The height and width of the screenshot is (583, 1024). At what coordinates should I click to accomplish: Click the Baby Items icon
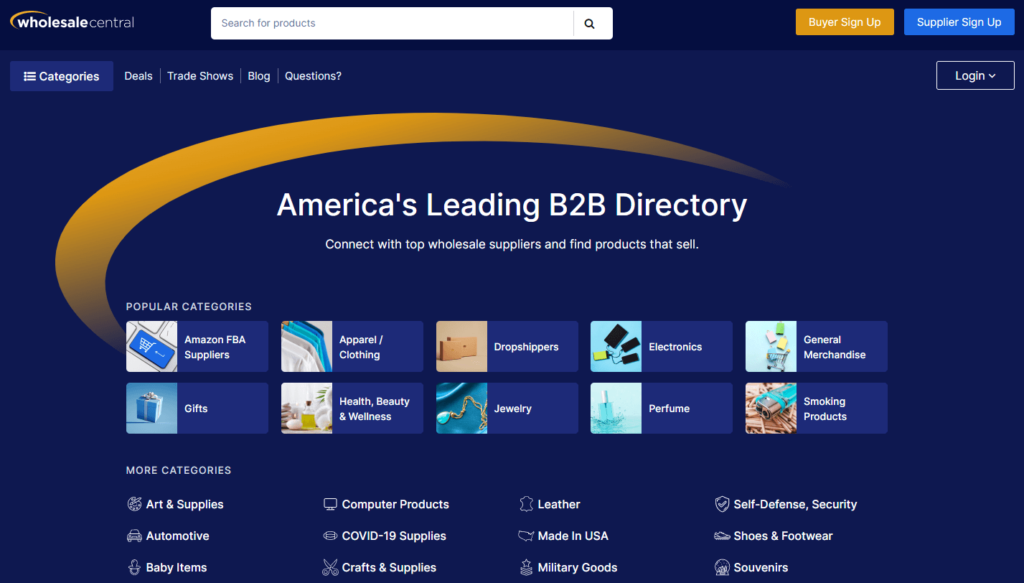(134, 567)
